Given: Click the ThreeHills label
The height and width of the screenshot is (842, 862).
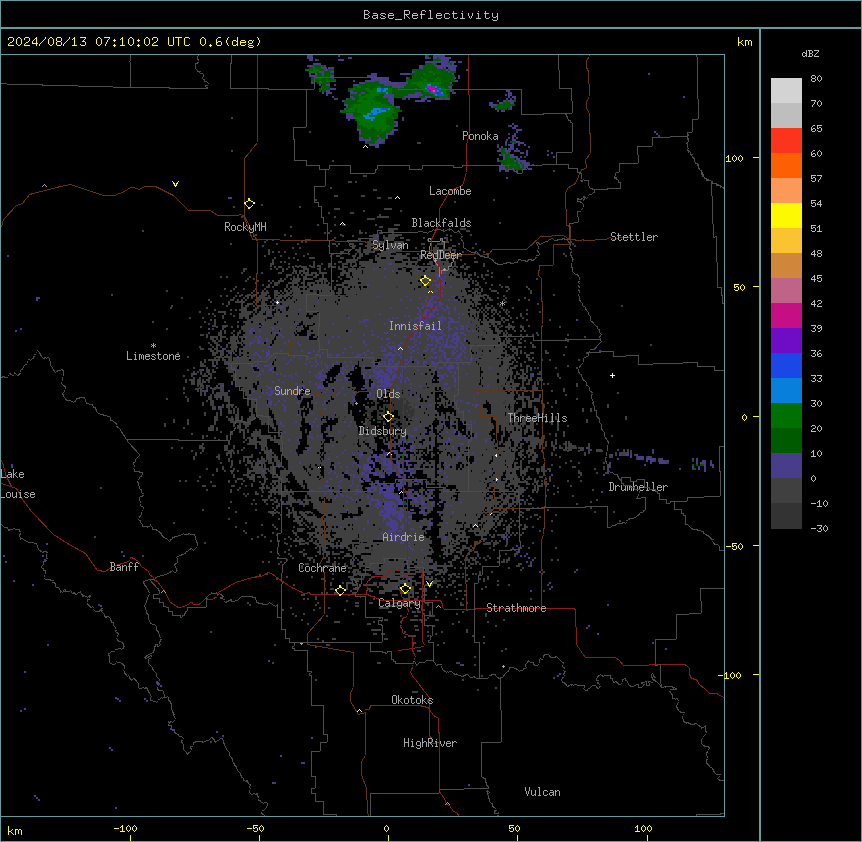Looking at the screenshot, I should [538, 418].
